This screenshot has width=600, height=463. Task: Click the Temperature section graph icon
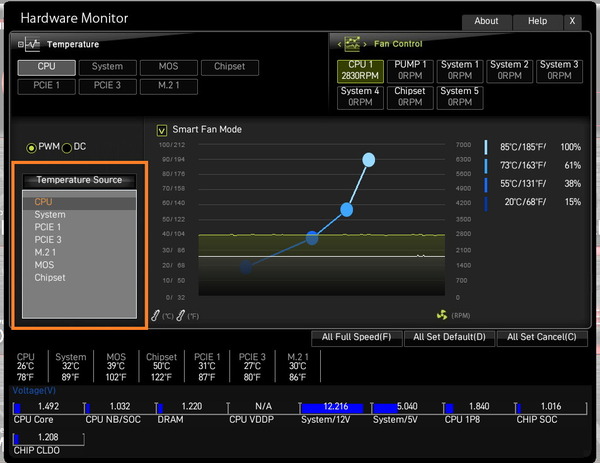coord(32,44)
